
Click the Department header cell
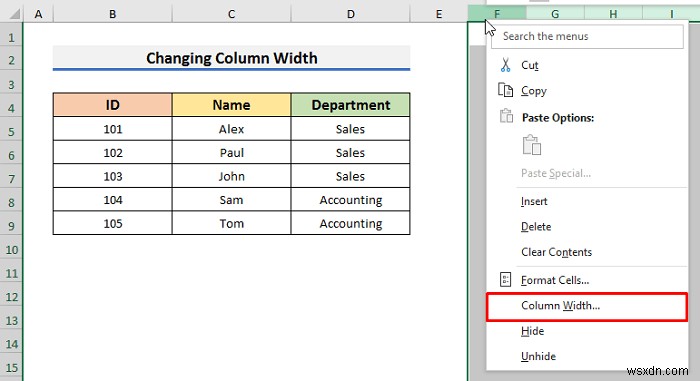[350, 105]
